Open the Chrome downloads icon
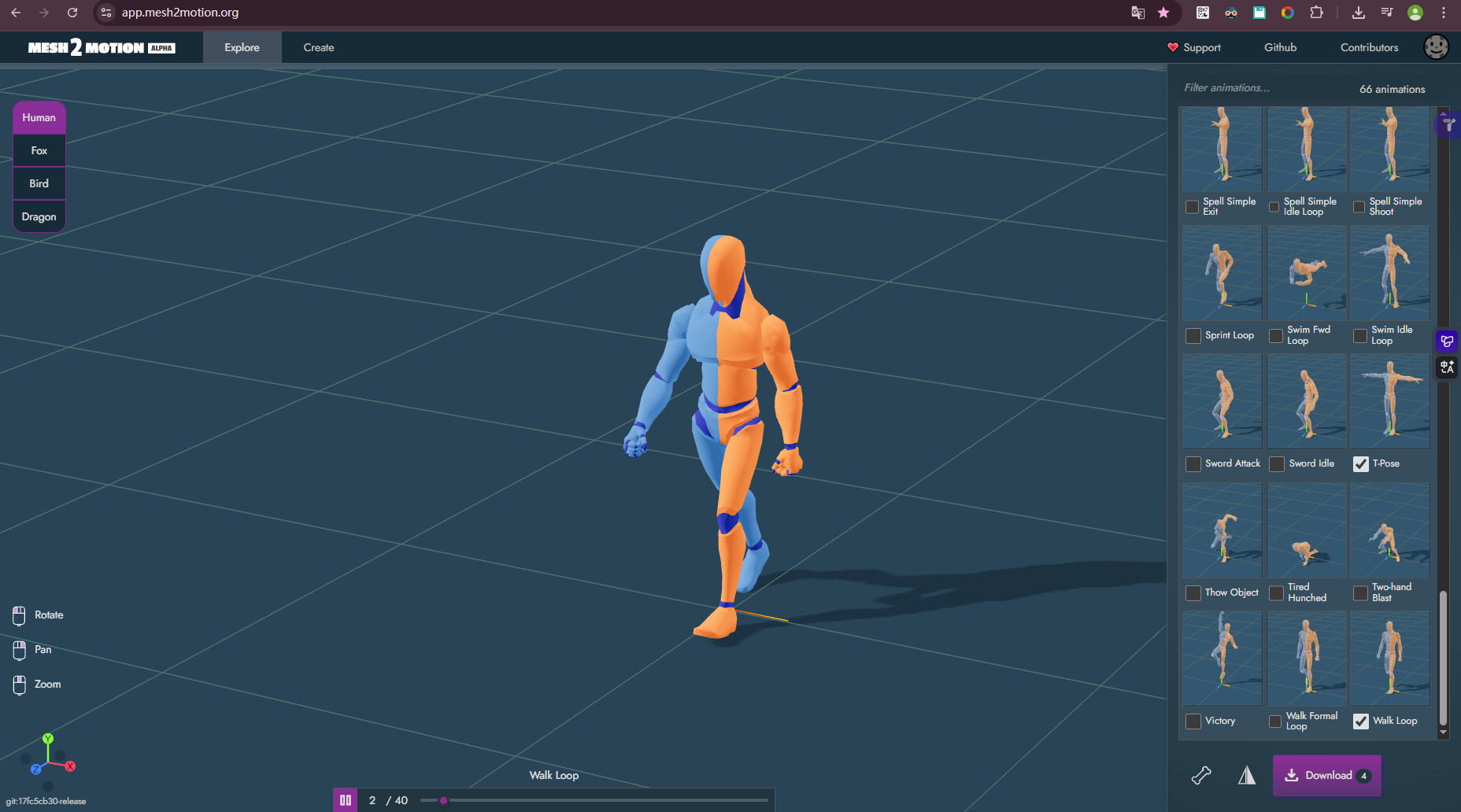The image size is (1461, 812). [1359, 13]
